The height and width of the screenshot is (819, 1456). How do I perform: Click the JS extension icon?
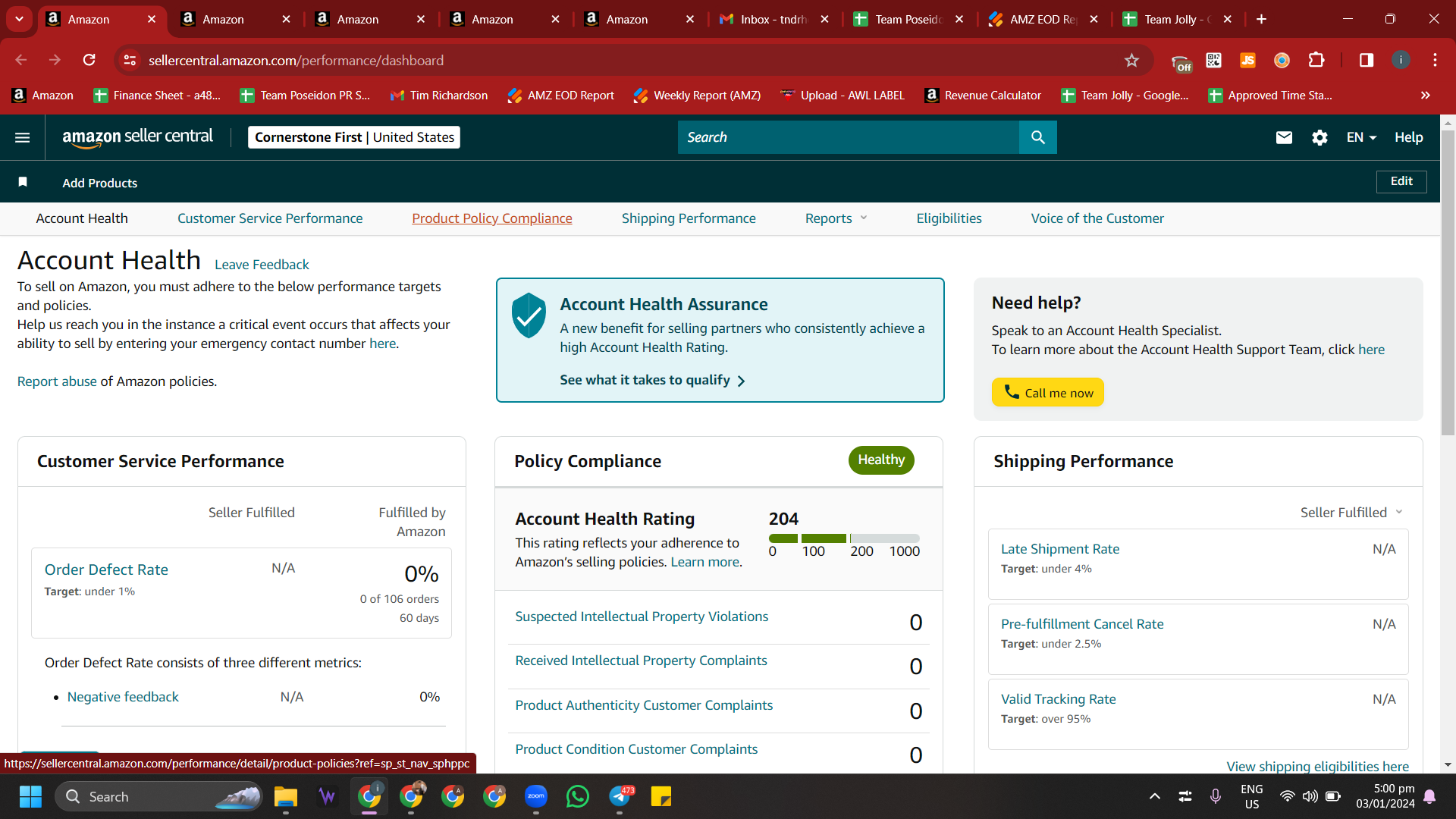pos(1247,60)
